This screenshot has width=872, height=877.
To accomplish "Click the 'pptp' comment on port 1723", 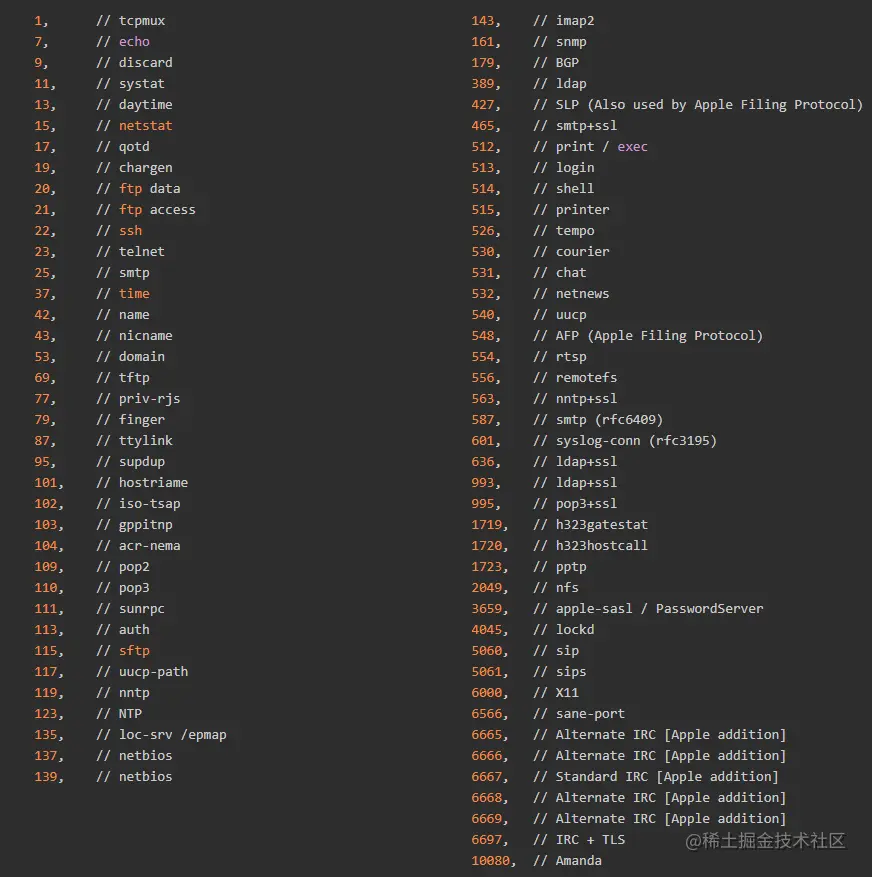I will click(x=571, y=567).
